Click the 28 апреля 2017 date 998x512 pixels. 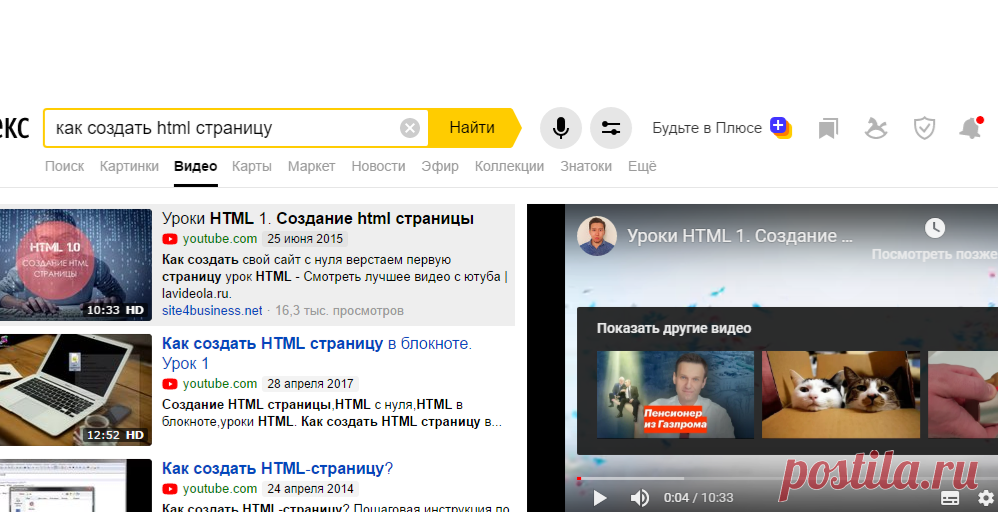[311, 384]
